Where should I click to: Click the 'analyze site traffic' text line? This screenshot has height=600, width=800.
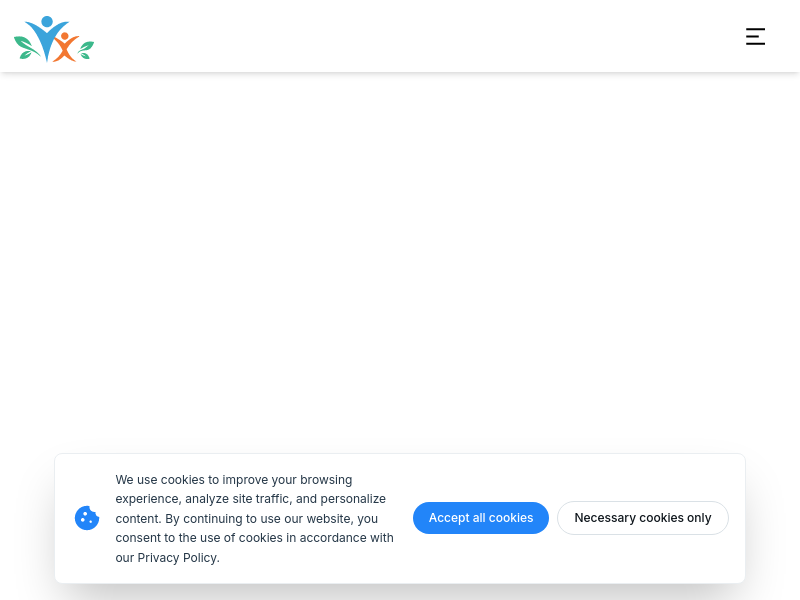coord(250,499)
